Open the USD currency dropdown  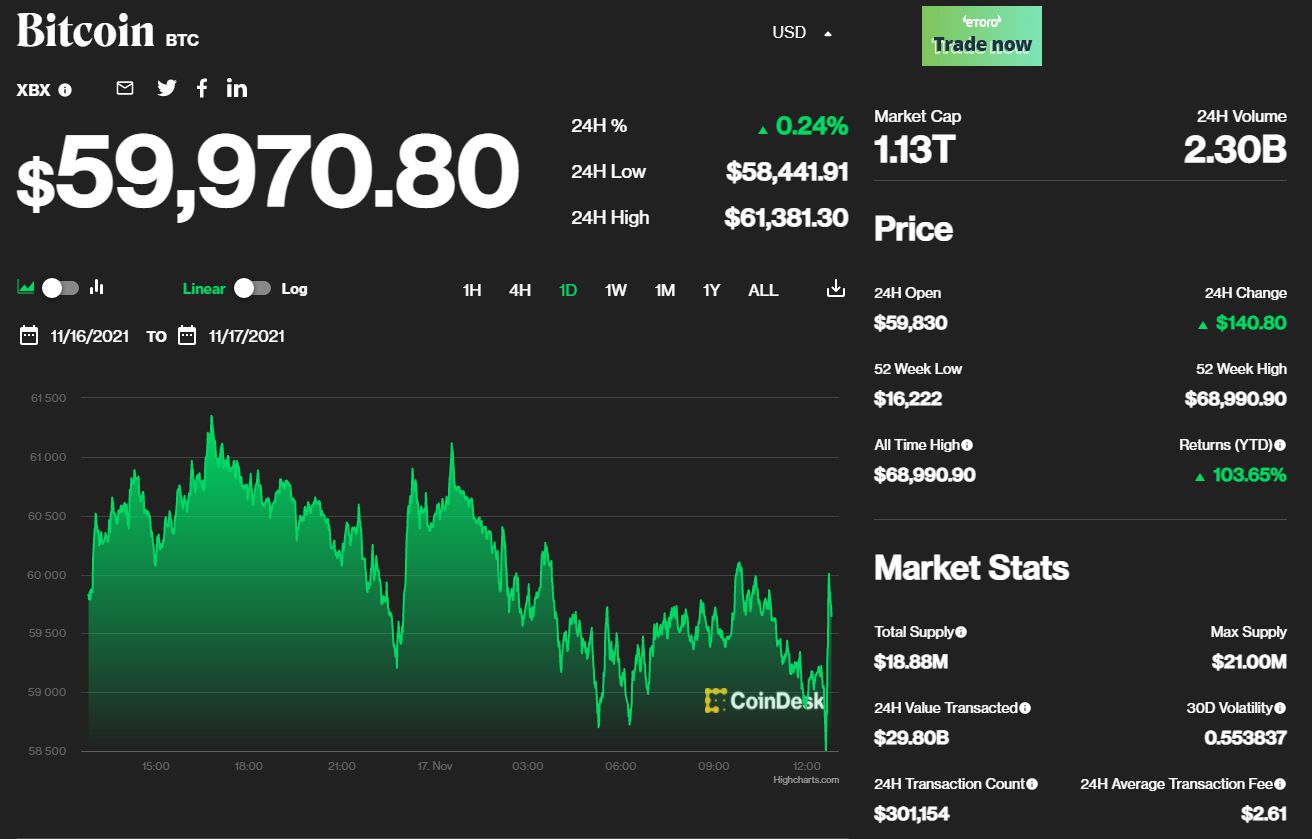802,32
